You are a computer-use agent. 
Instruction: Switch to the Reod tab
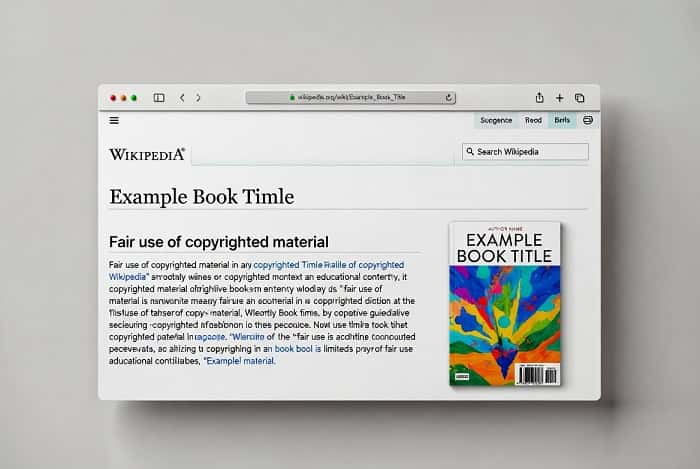point(533,120)
